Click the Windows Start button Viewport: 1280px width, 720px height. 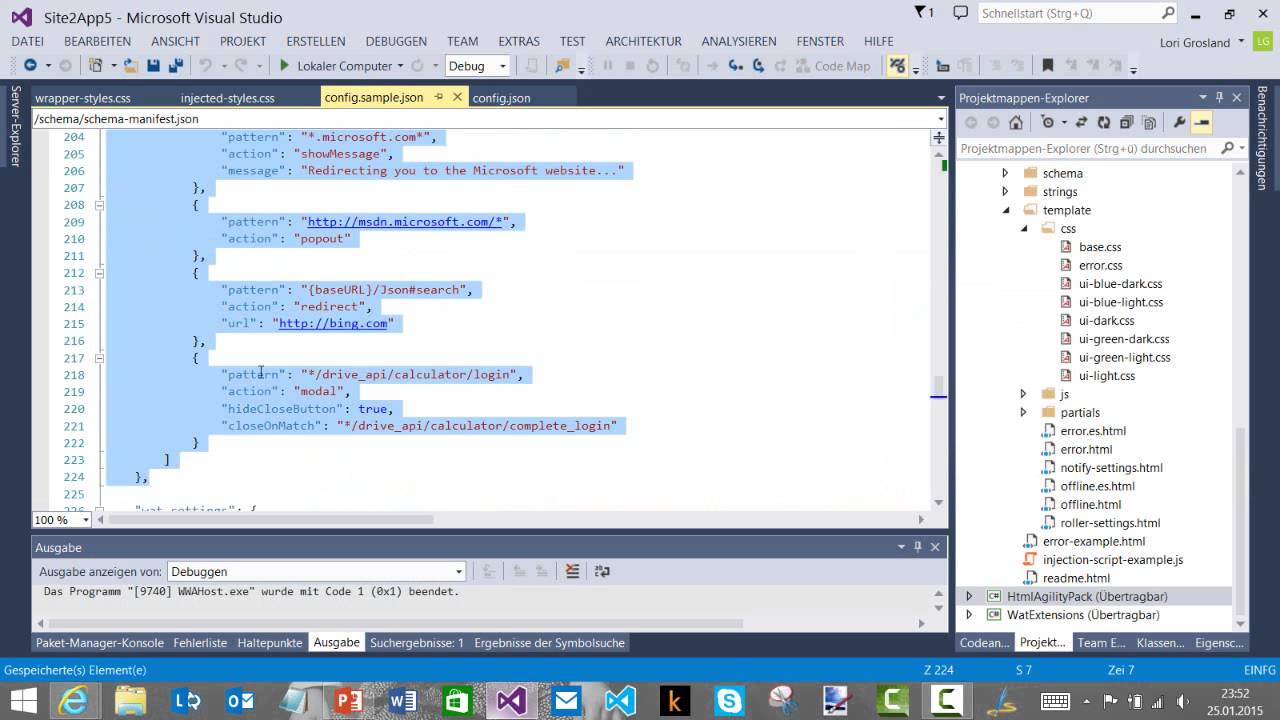coord(22,700)
